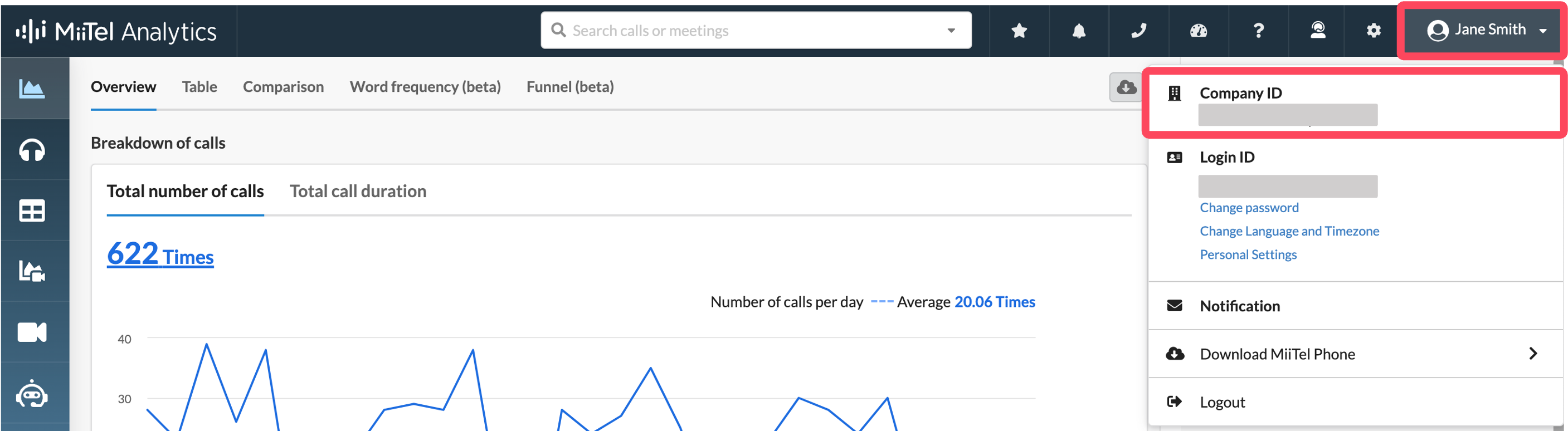Select the Total number of calls tab

tap(185, 192)
